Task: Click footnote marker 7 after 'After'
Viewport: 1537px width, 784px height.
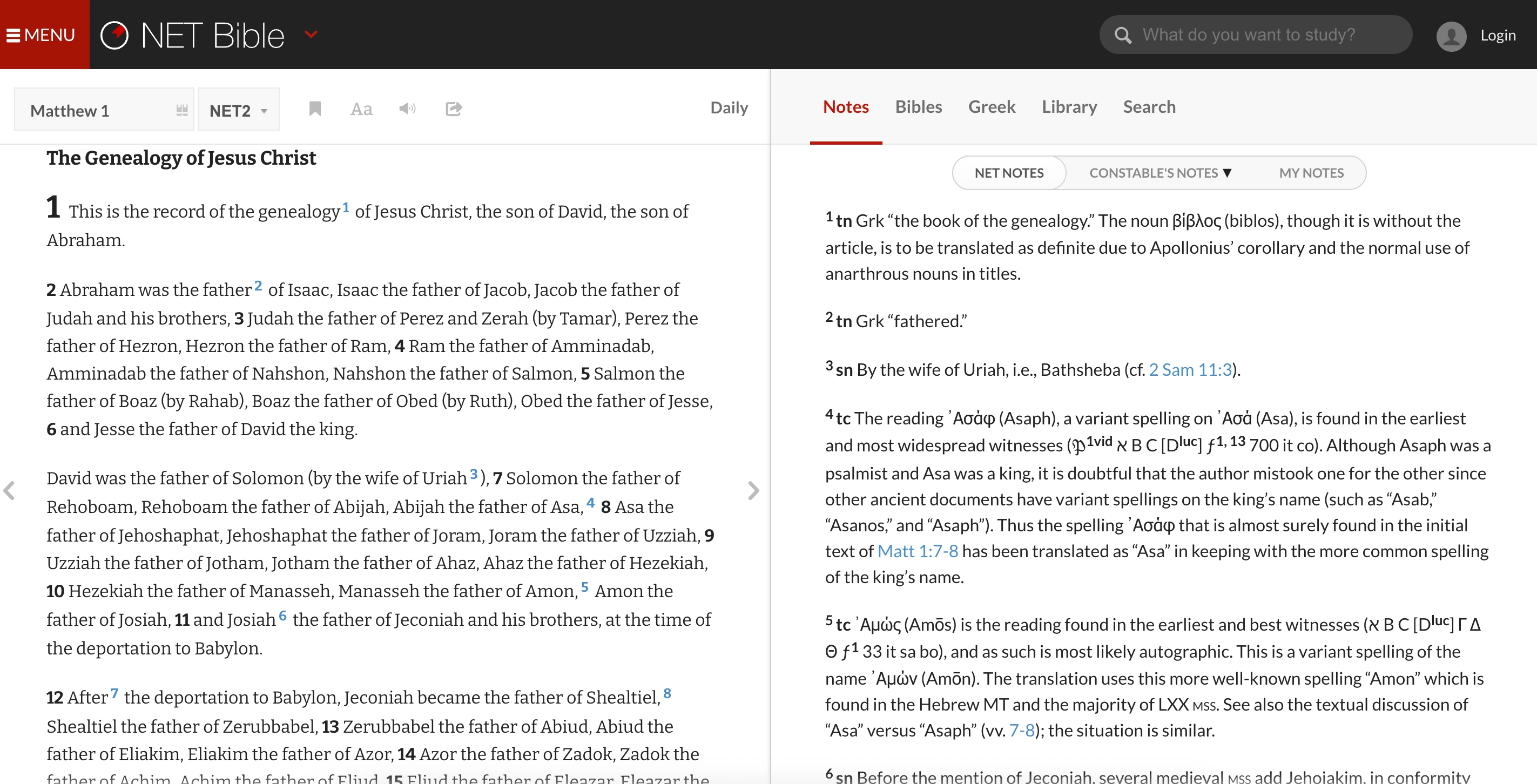Action: [114, 693]
